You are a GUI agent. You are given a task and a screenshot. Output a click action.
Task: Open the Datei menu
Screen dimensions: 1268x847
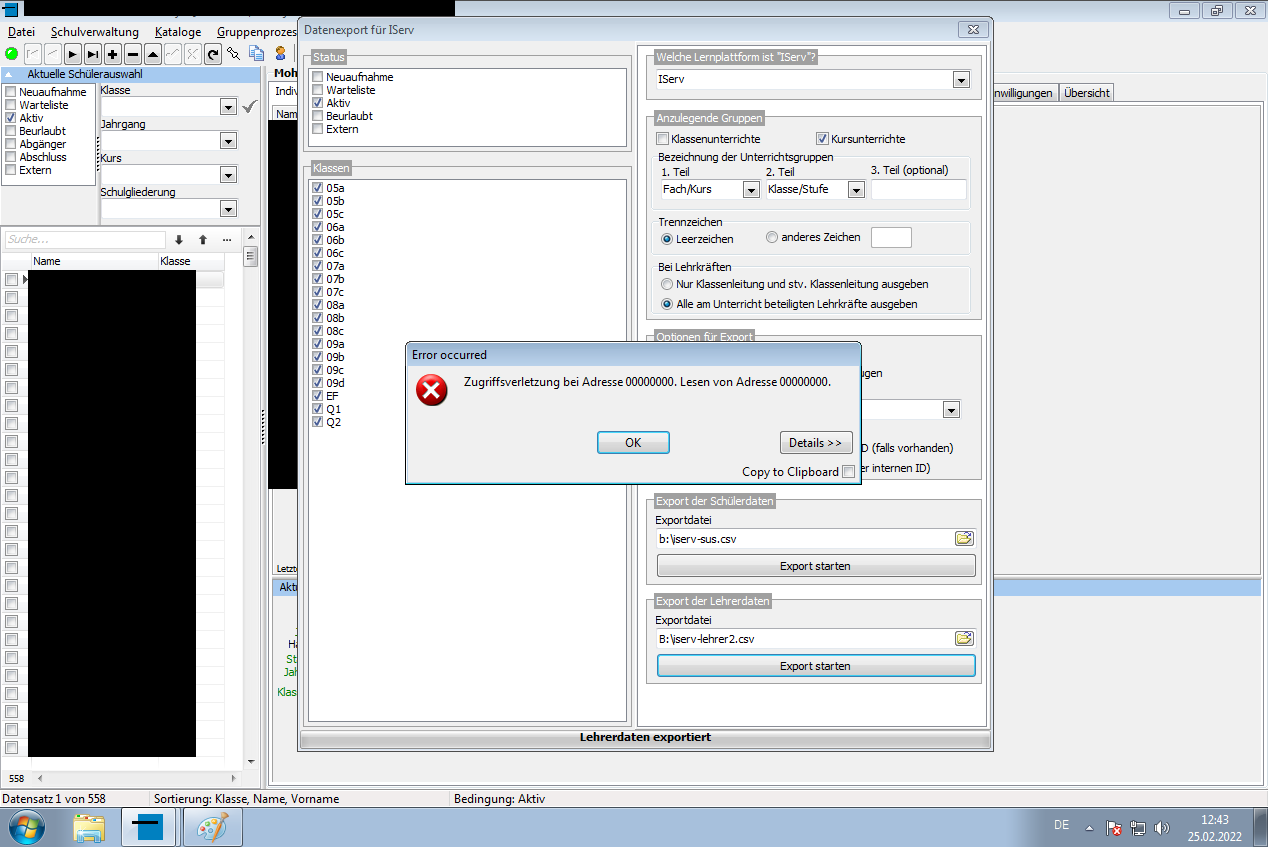coord(21,32)
